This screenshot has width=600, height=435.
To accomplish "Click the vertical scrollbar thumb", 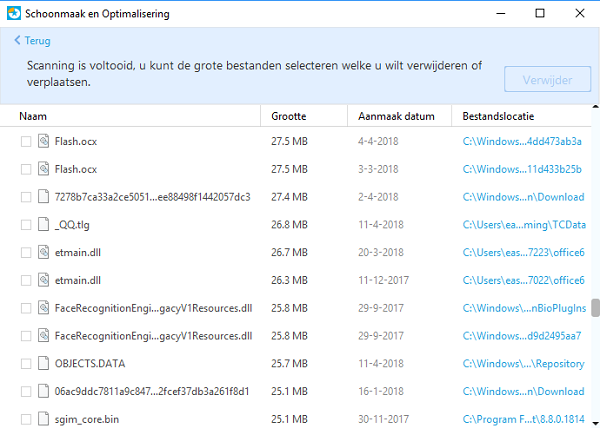I will (594, 308).
